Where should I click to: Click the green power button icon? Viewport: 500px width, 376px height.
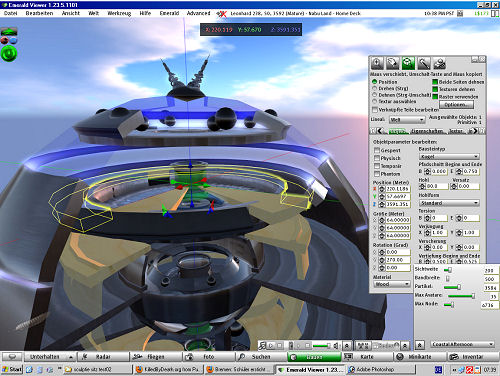tap(9, 54)
